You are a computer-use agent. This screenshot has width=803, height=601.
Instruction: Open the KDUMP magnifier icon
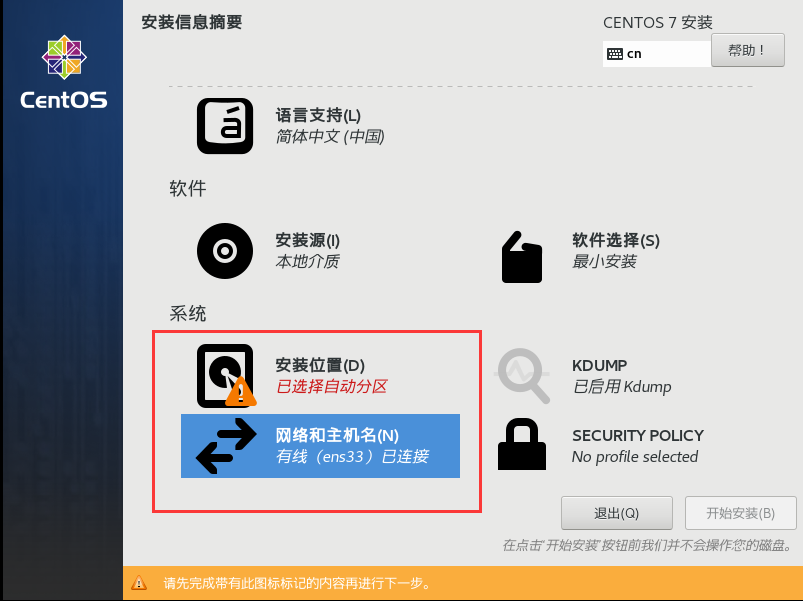pyautogui.click(x=522, y=376)
